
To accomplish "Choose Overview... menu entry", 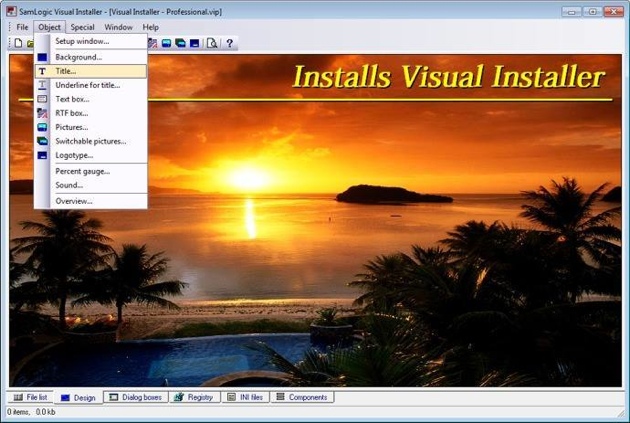I will (x=91, y=201).
